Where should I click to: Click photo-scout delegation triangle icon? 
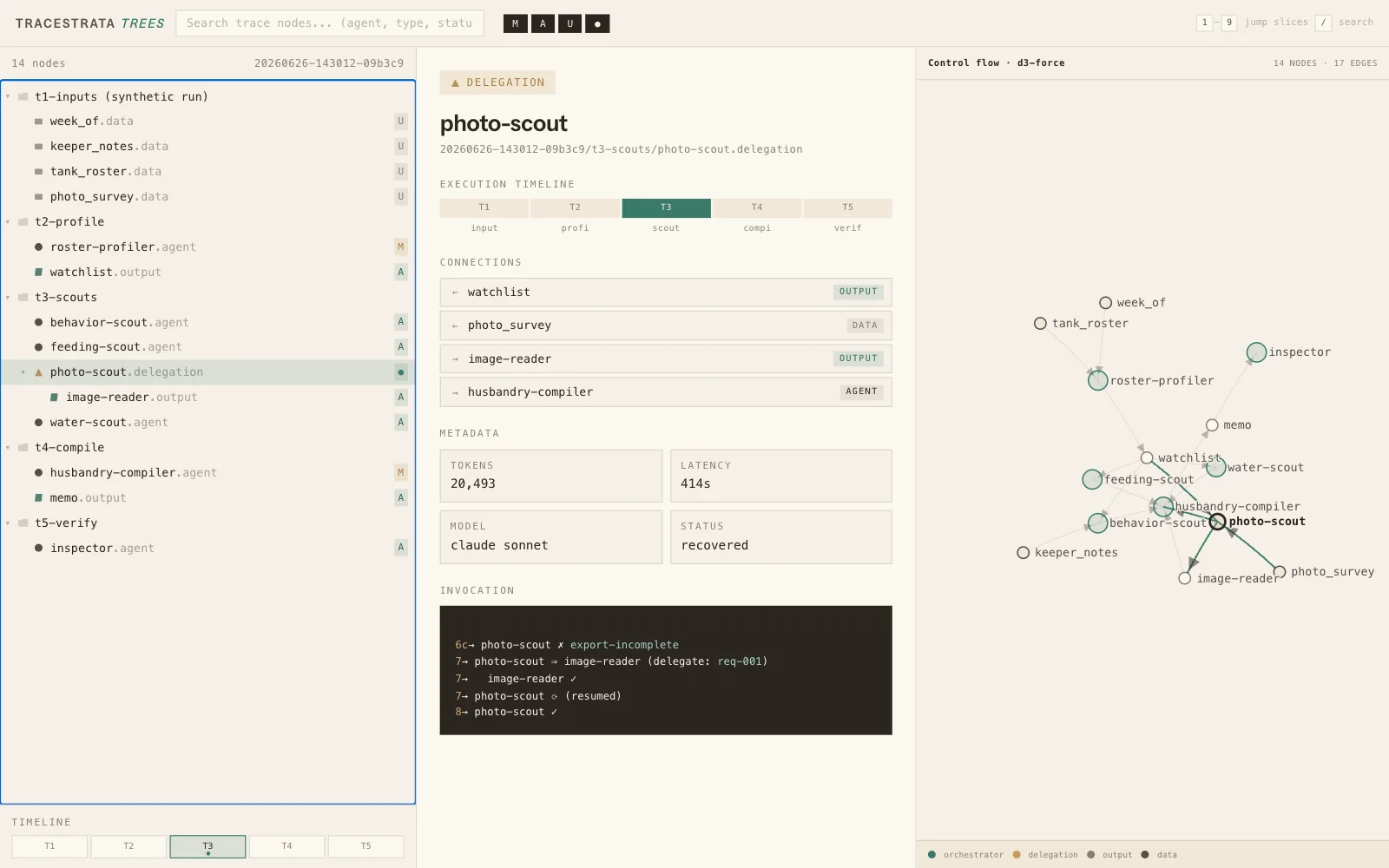[38, 372]
